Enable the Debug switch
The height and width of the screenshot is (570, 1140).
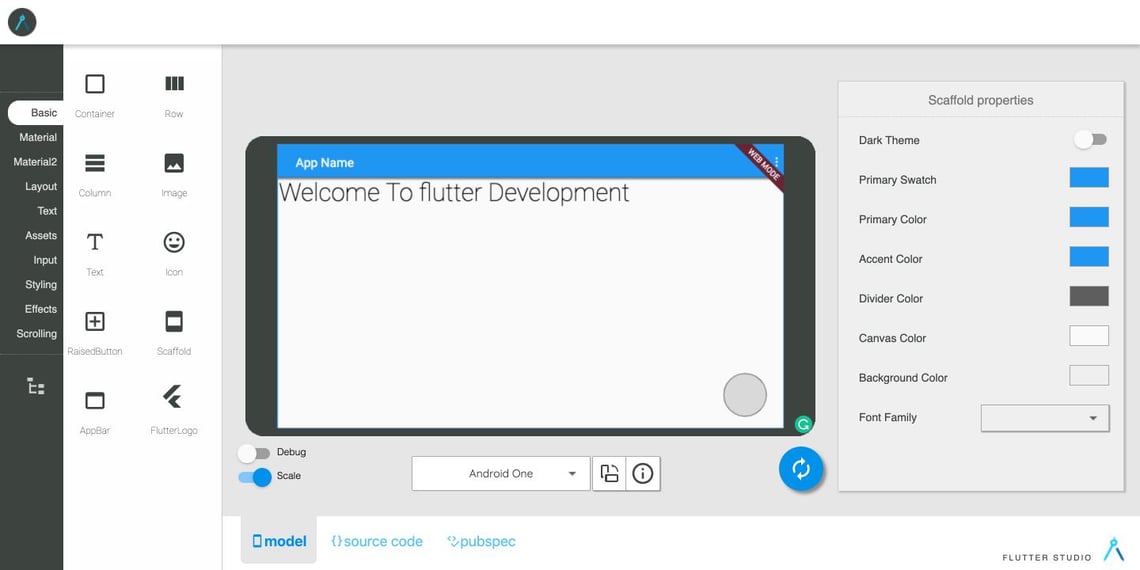tap(254, 453)
